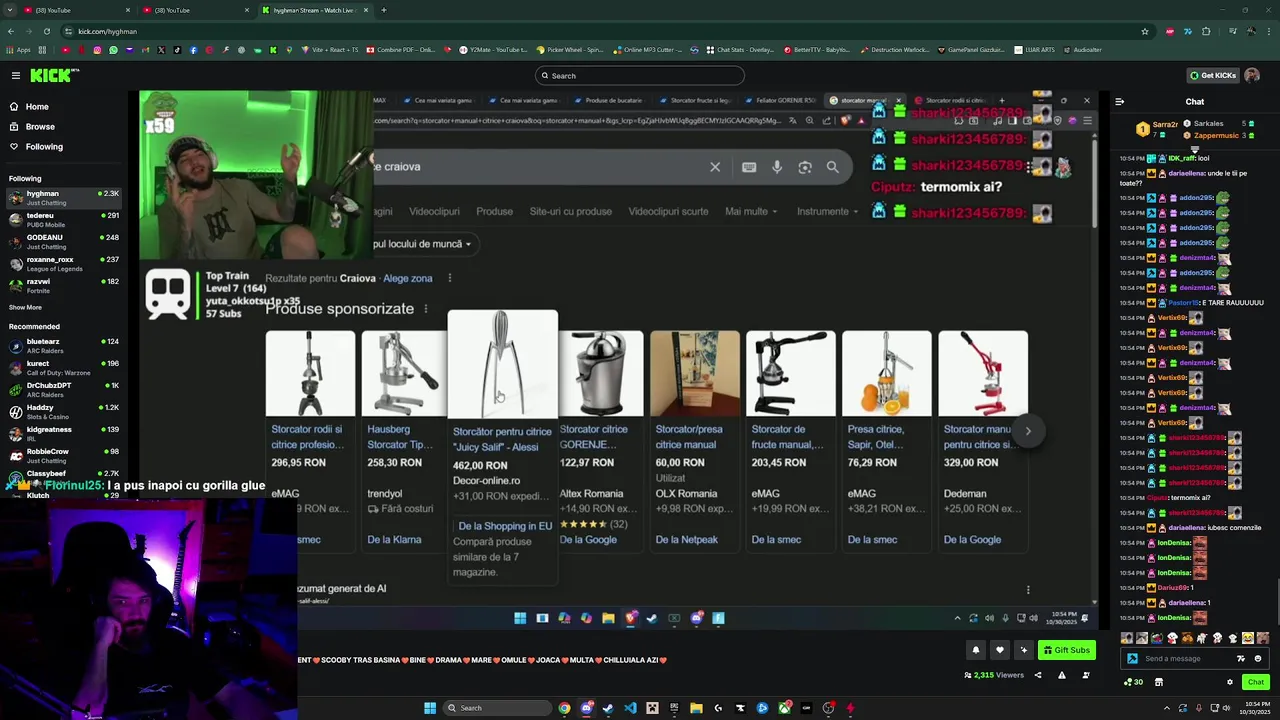
Task: Click the taskbar clock 10:54 PM
Action: point(1257,708)
